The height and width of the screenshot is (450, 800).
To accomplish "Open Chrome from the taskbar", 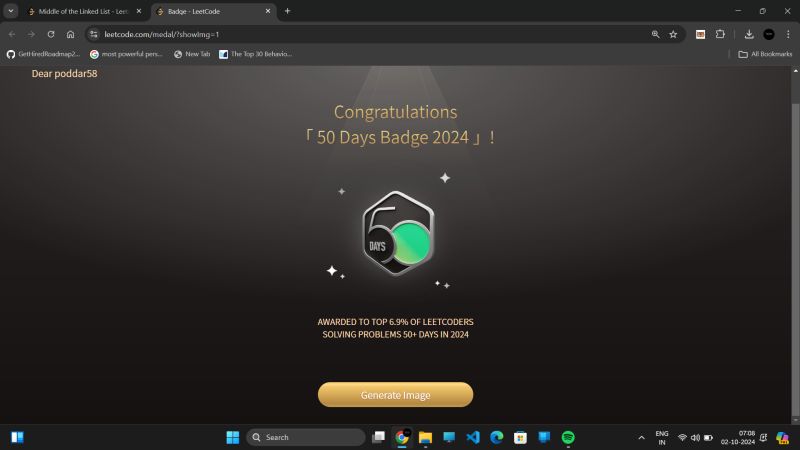I will click(x=402, y=437).
